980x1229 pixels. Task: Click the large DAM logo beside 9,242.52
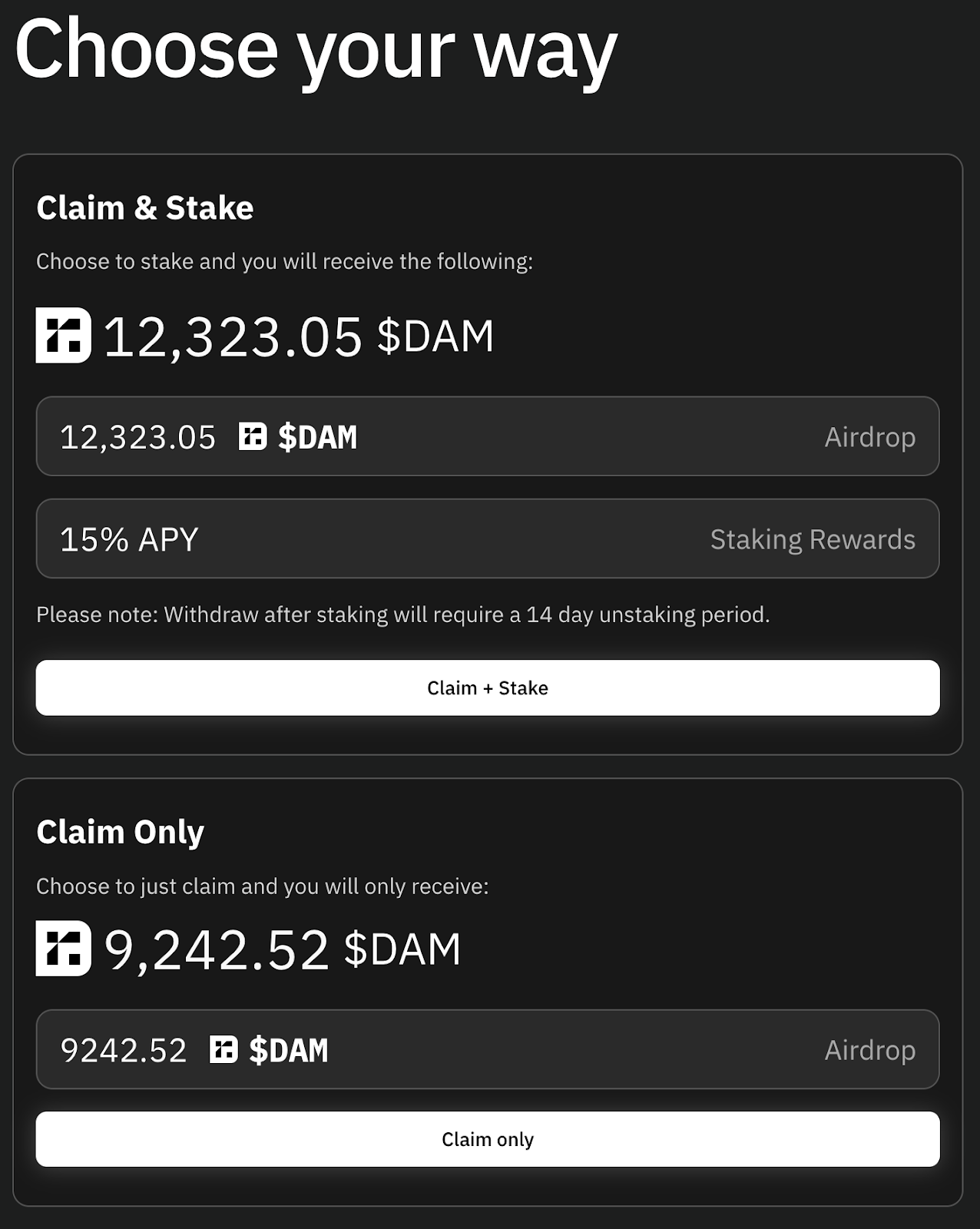(x=63, y=948)
